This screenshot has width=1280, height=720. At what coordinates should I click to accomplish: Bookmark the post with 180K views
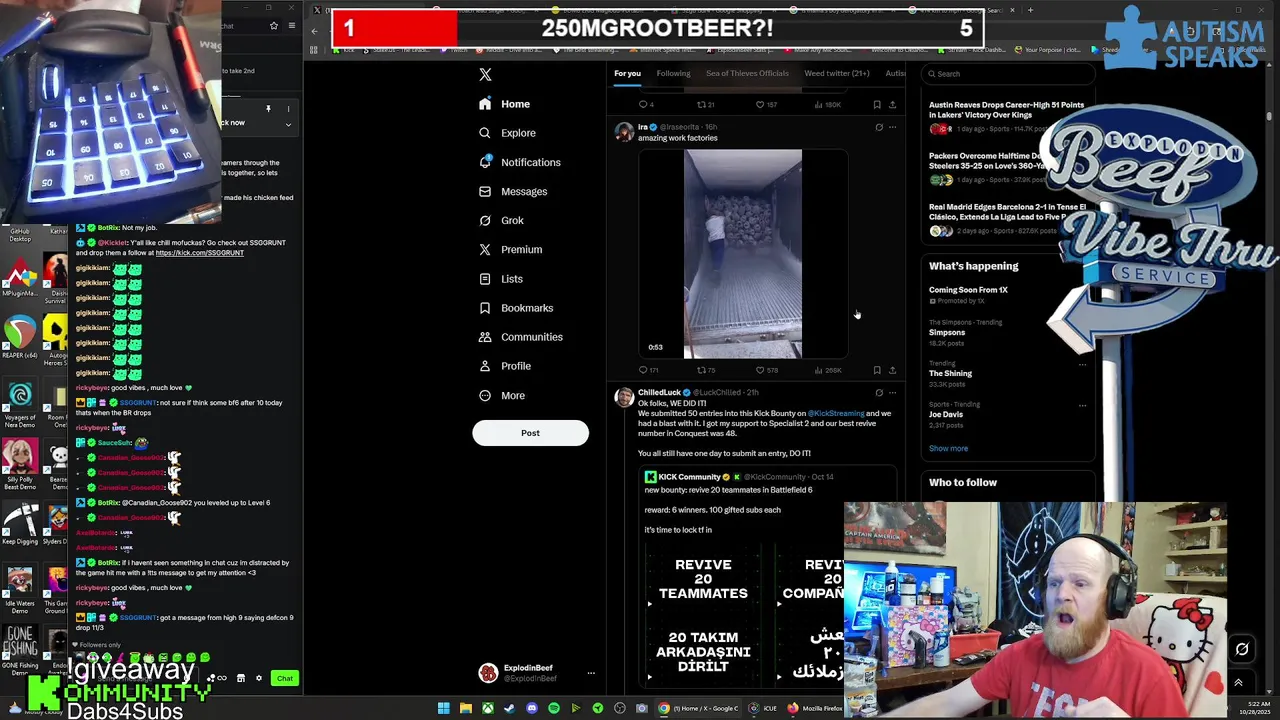coord(877,104)
